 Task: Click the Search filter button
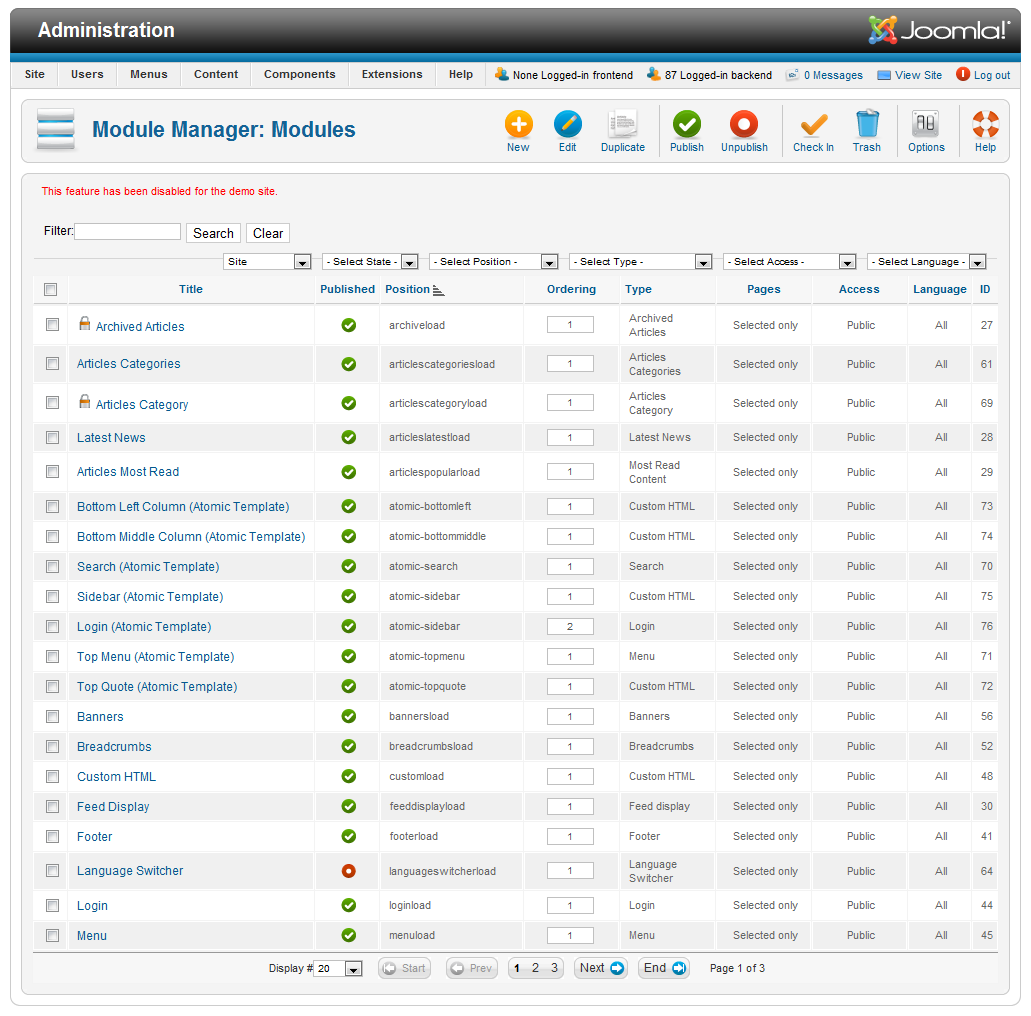point(213,233)
